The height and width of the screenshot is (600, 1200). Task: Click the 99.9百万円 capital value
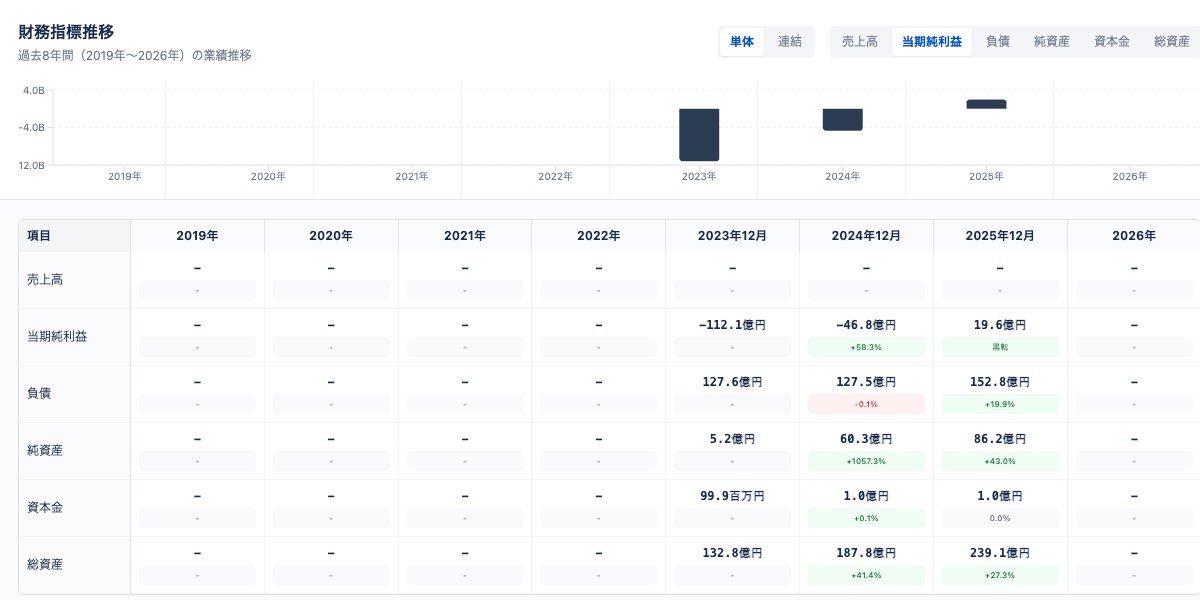click(732, 496)
